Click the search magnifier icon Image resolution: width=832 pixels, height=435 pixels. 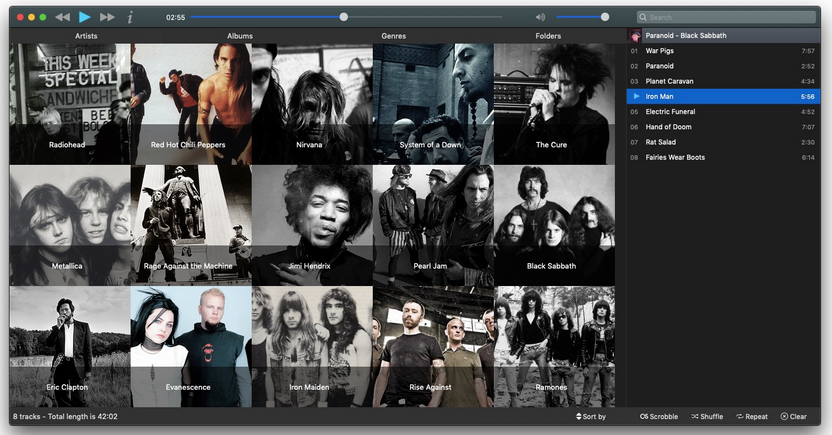point(643,17)
